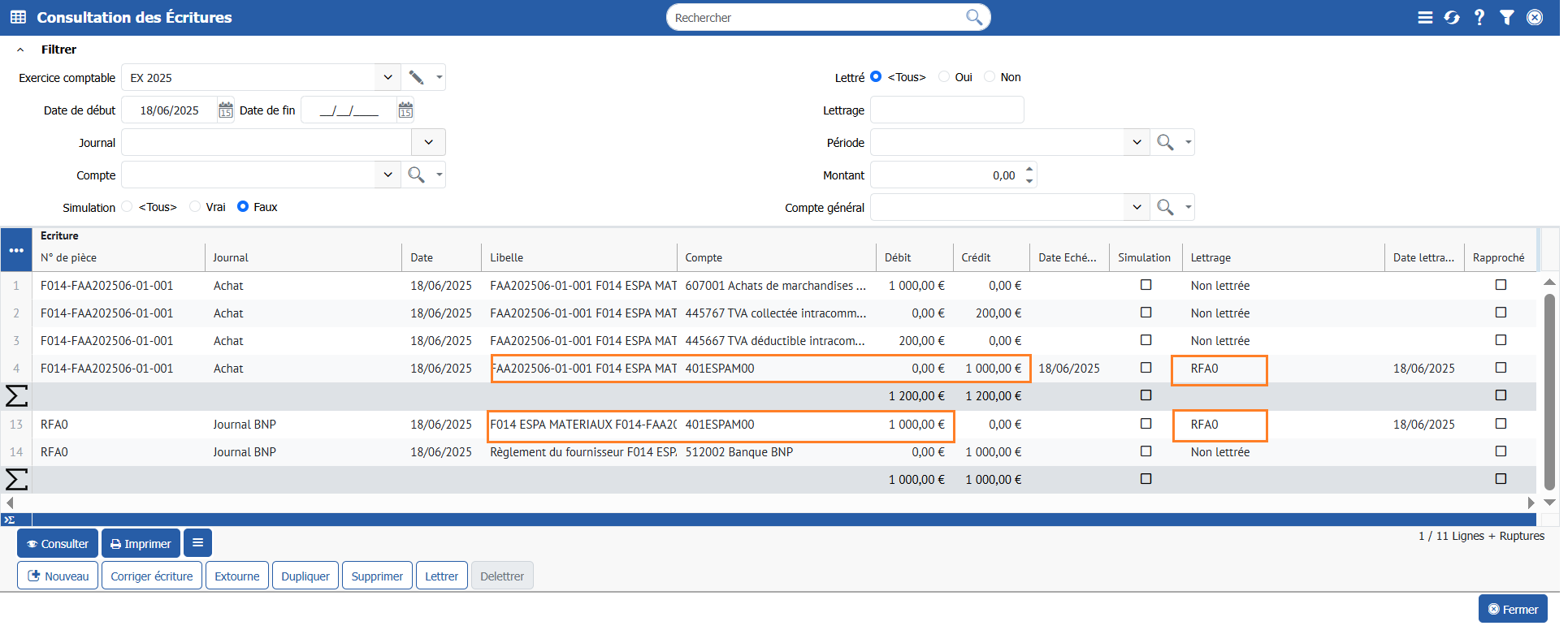The image size is (1568, 630).
Task: Select the Lettré 'Oui' radio button
Action: pyautogui.click(x=944, y=77)
